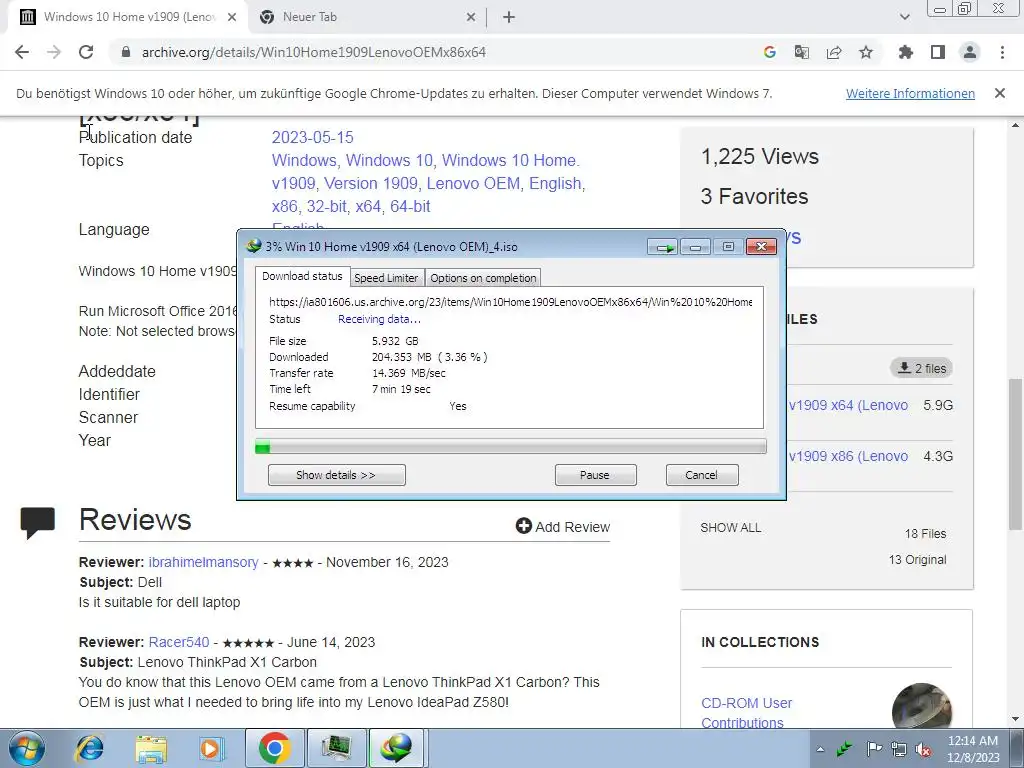Select the download URL text
The image size is (1024, 768).
(x=510, y=302)
